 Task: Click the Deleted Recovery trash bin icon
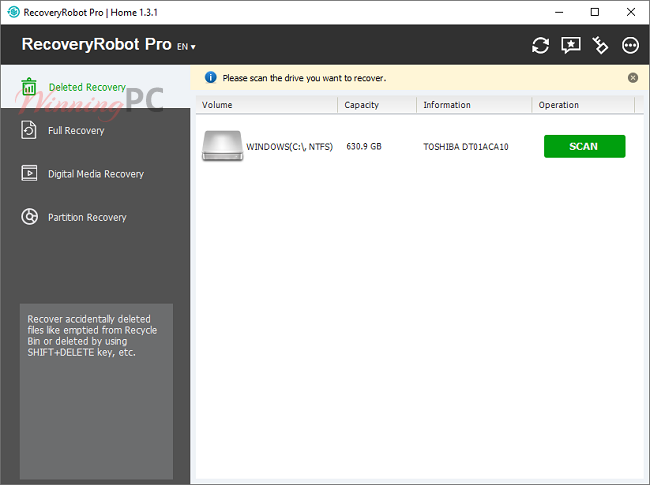(x=29, y=87)
